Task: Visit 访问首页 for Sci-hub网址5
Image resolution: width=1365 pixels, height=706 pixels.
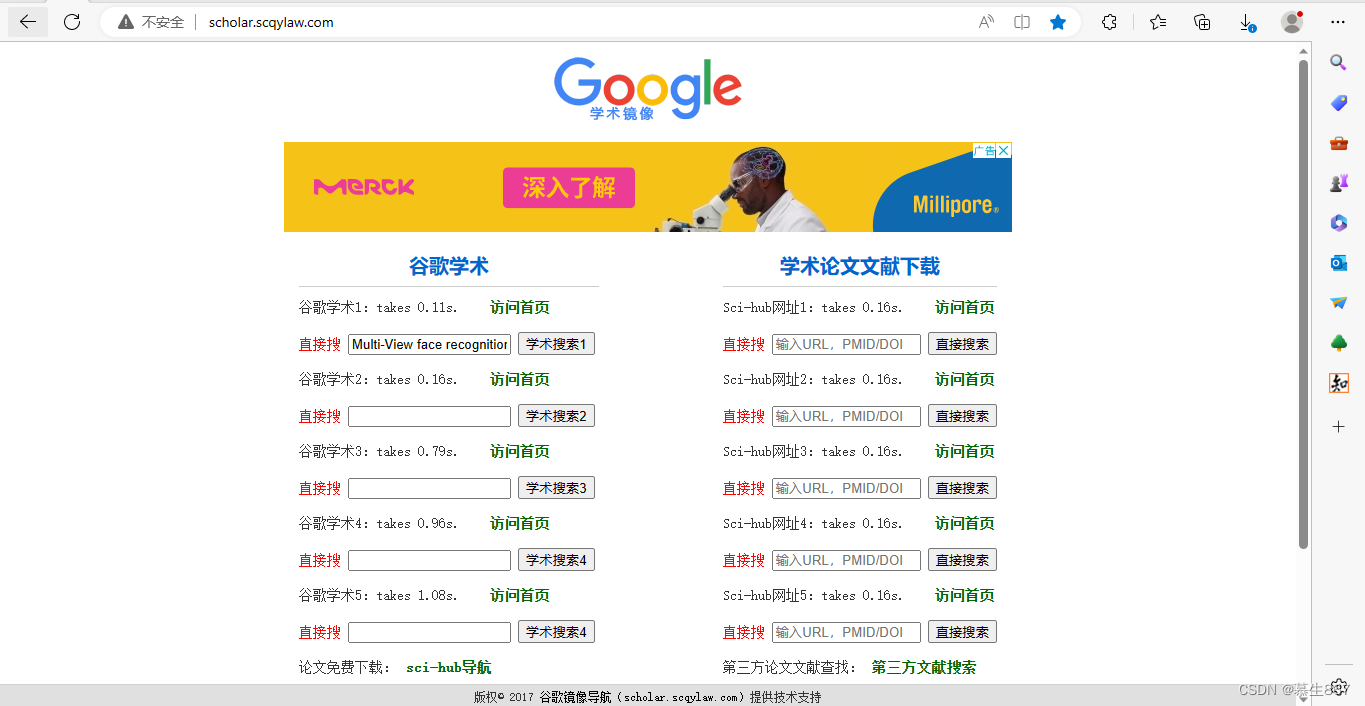Action: coord(965,596)
